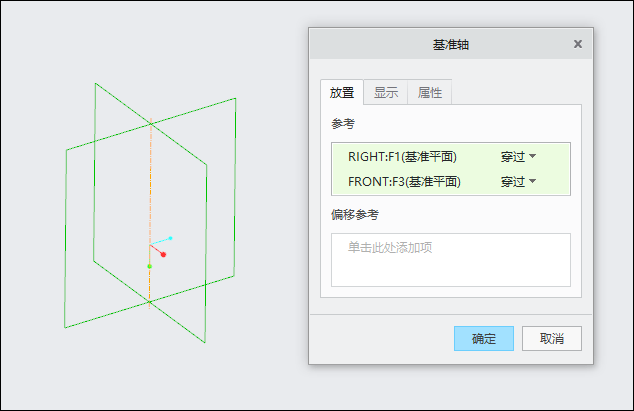Expand 穿过 dropdown for FRONT:F3
This screenshot has width=634, height=411.
click(518, 182)
